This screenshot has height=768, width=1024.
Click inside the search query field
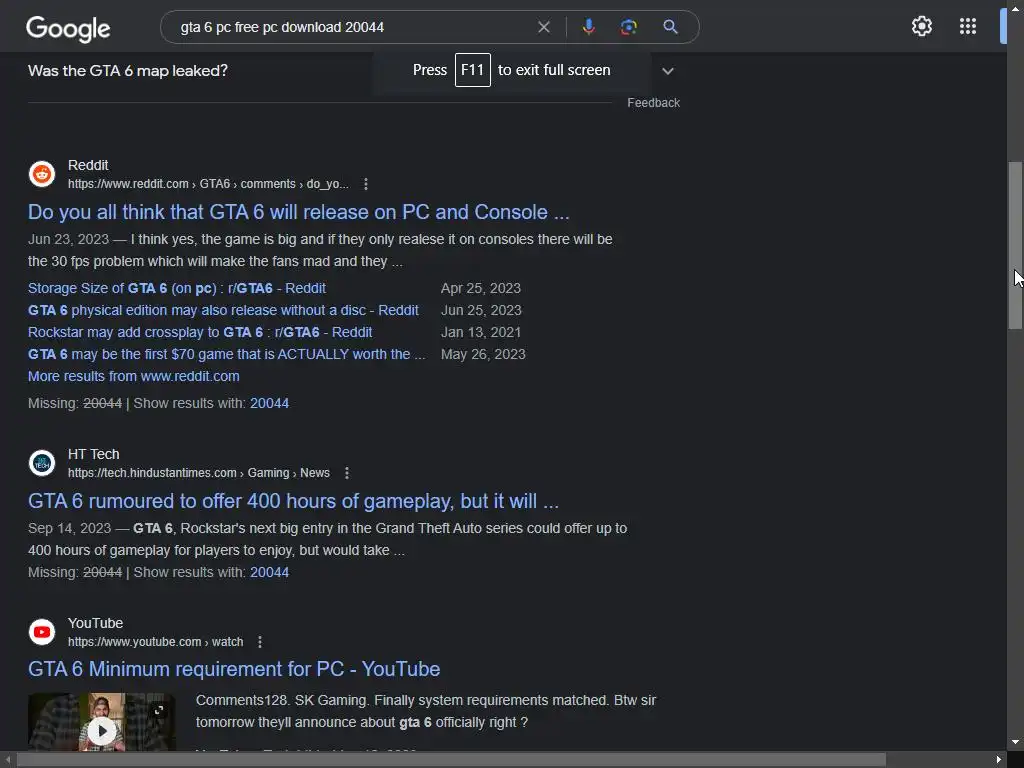pos(353,27)
